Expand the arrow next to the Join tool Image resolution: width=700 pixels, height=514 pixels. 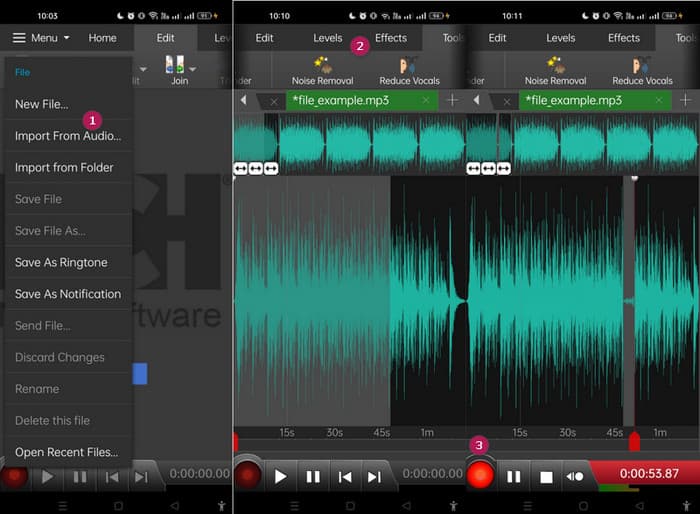pyautogui.click(x=193, y=69)
